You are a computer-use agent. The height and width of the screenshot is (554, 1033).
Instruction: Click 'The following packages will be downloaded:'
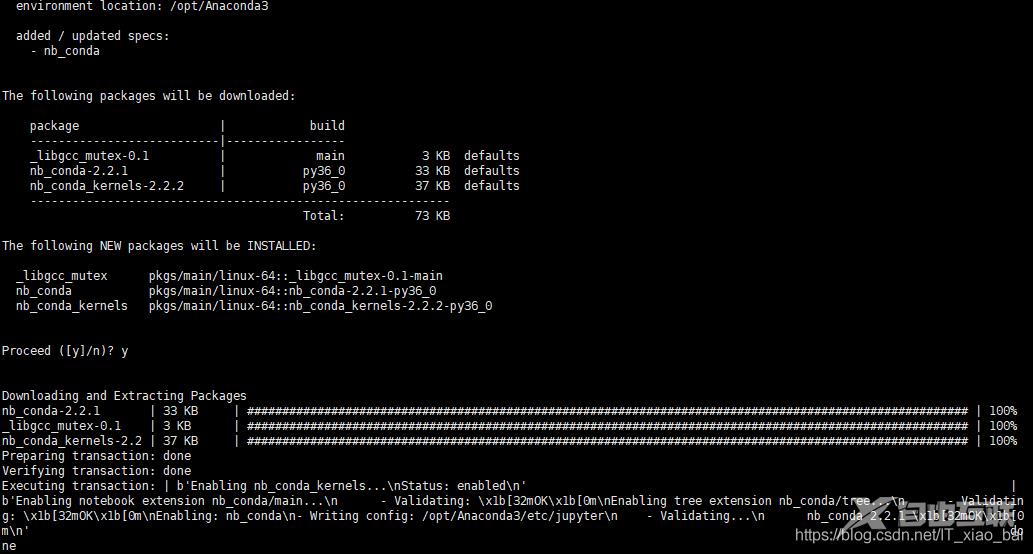(148, 96)
